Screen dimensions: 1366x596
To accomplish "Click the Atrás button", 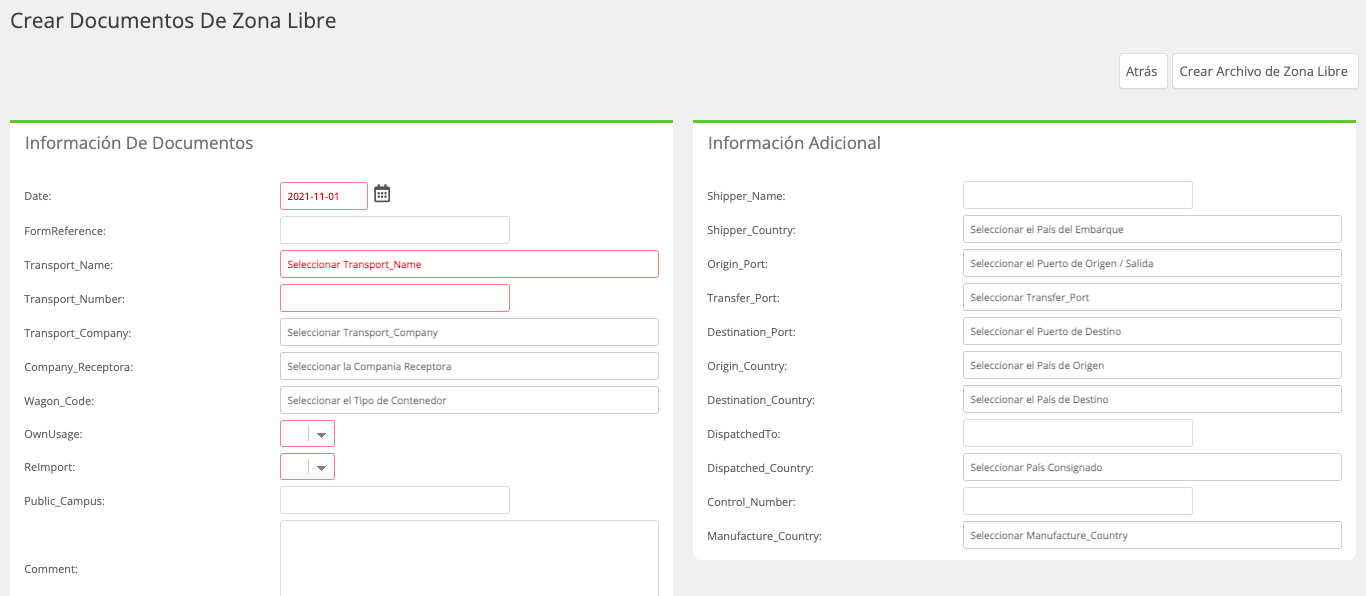I will 1142,71.
